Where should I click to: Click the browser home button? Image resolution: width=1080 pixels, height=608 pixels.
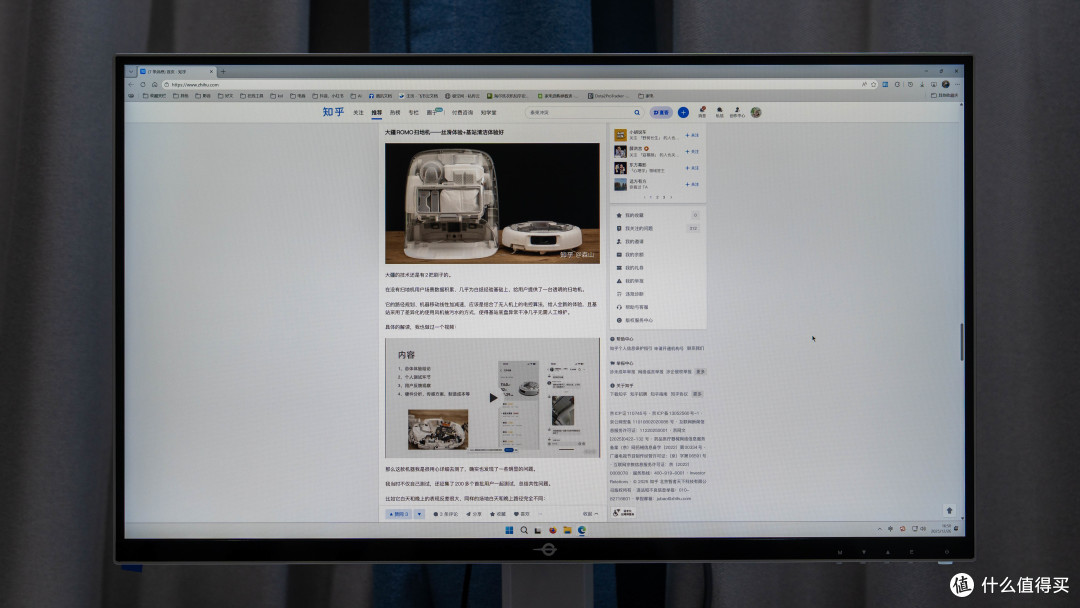click(x=154, y=84)
